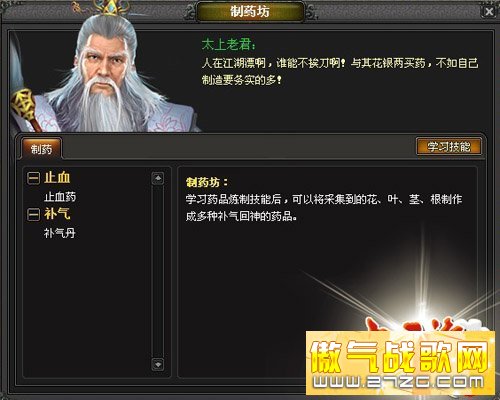This screenshot has height=400, width=500.
Task: Click the 制药坊 description heading
Action: coord(207,182)
